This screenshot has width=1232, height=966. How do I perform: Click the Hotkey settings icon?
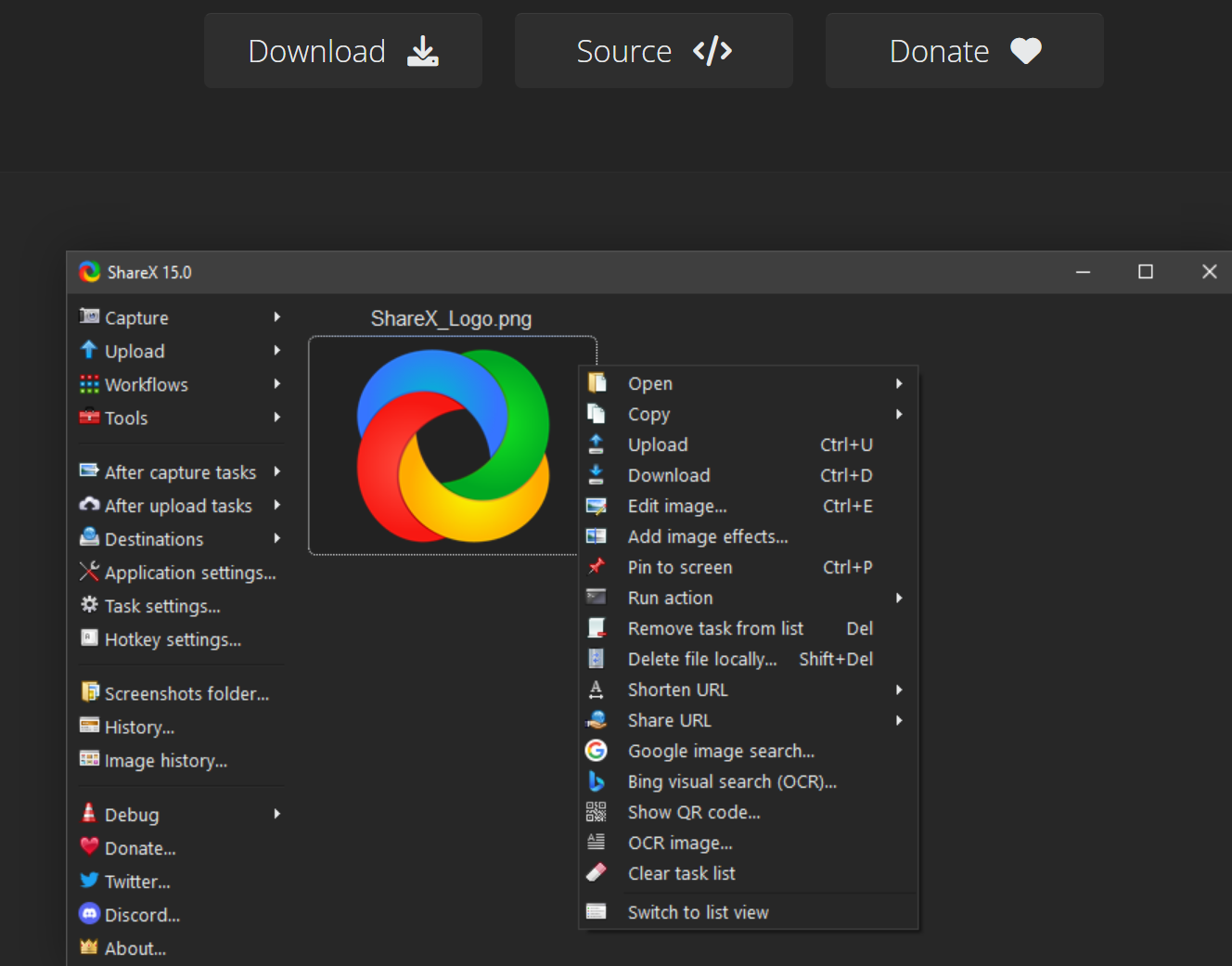pos(89,638)
